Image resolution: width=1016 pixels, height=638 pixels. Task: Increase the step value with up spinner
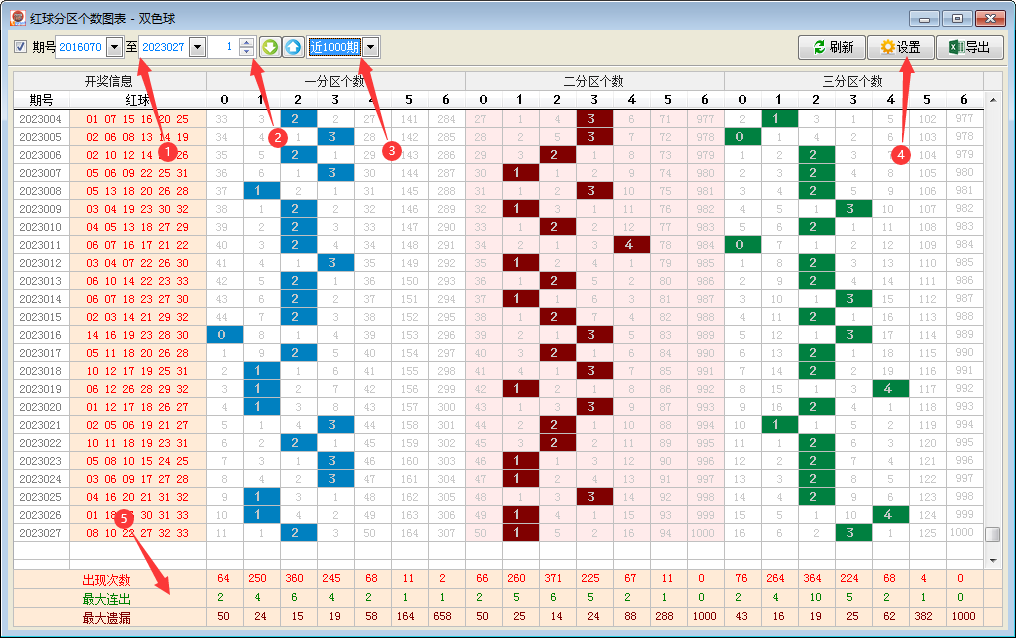[x=247, y=42]
